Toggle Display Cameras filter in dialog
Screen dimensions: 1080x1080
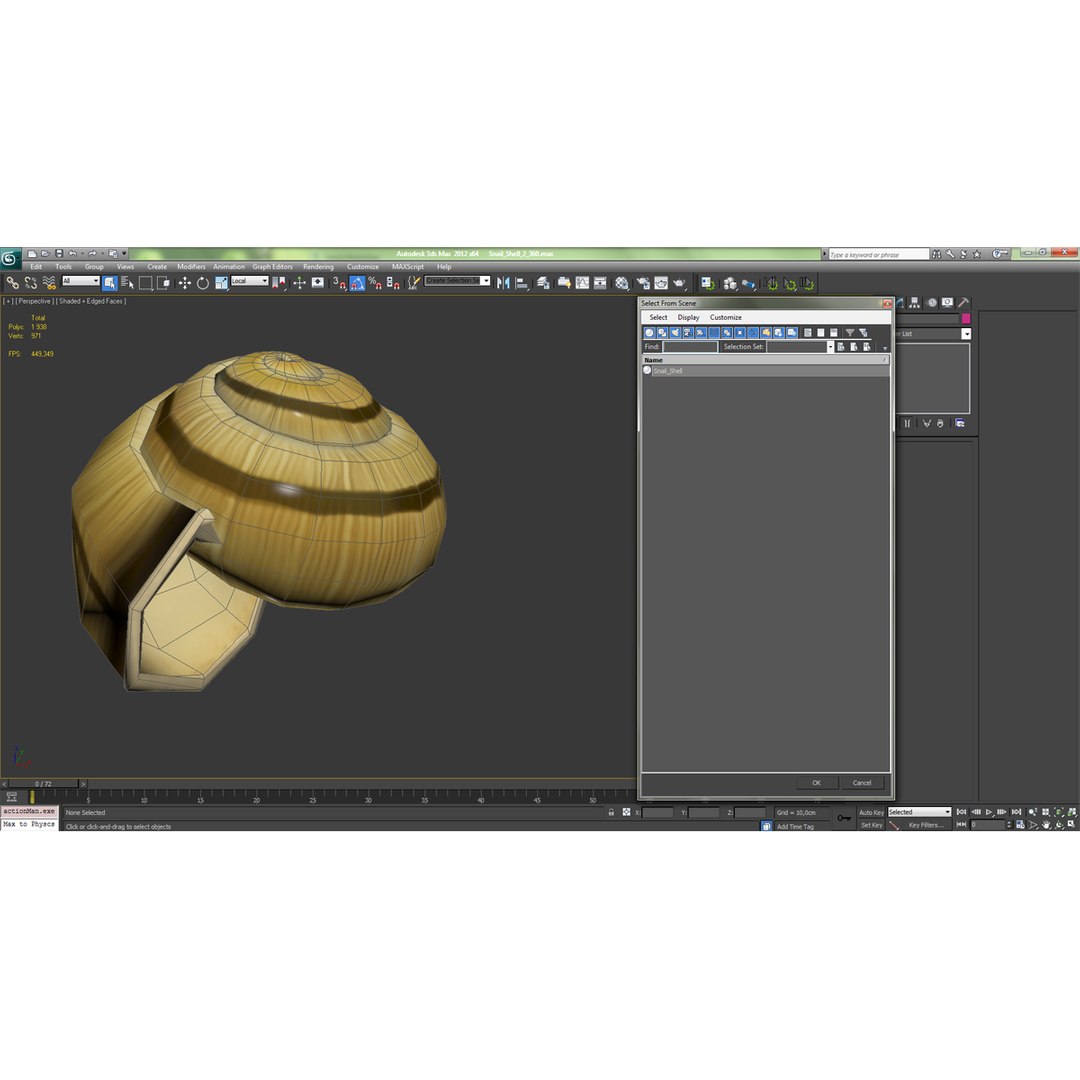click(688, 333)
